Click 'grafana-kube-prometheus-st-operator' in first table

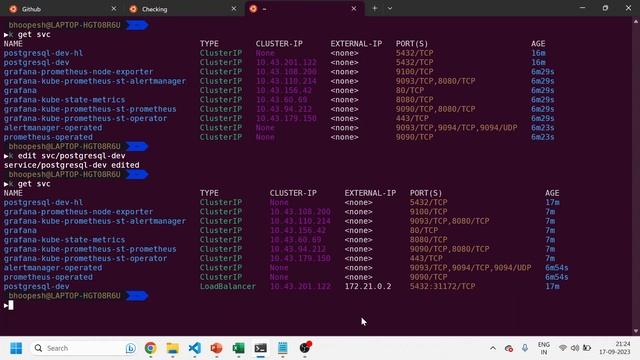point(85,118)
